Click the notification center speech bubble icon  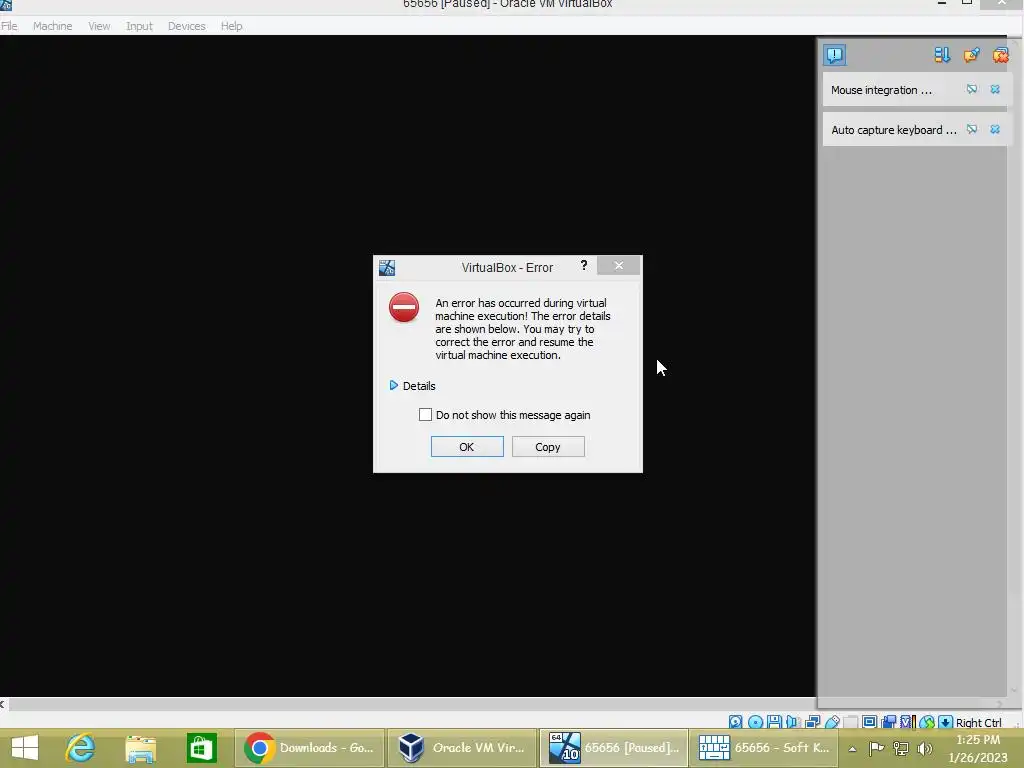click(x=835, y=55)
